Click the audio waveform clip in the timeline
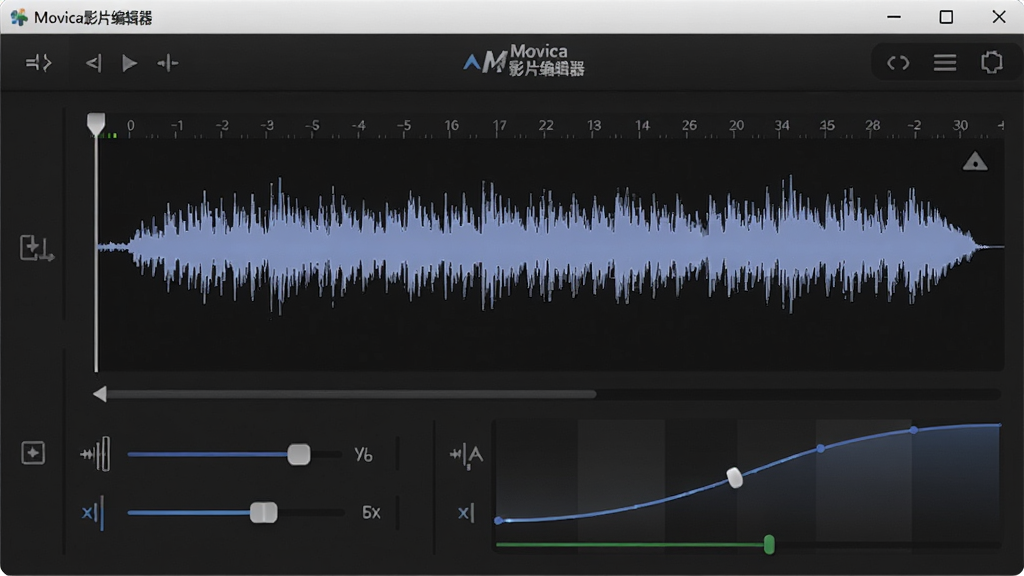The height and width of the screenshot is (576, 1024). tap(550, 247)
